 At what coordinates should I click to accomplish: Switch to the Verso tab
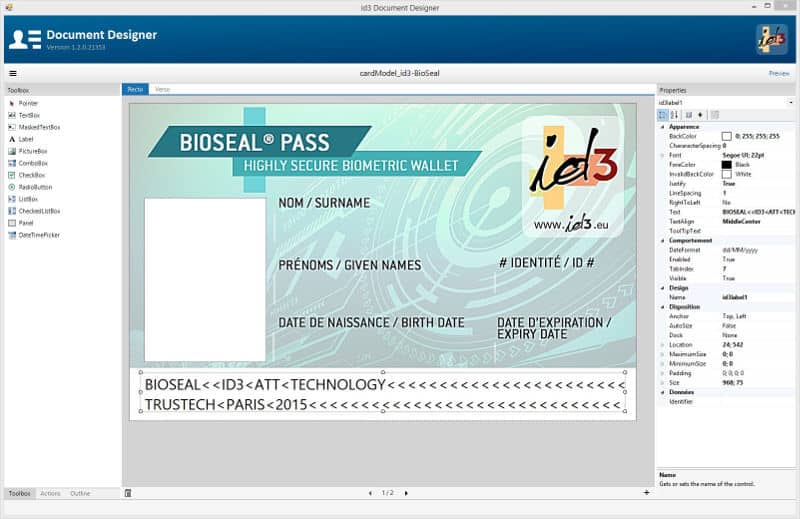163,89
